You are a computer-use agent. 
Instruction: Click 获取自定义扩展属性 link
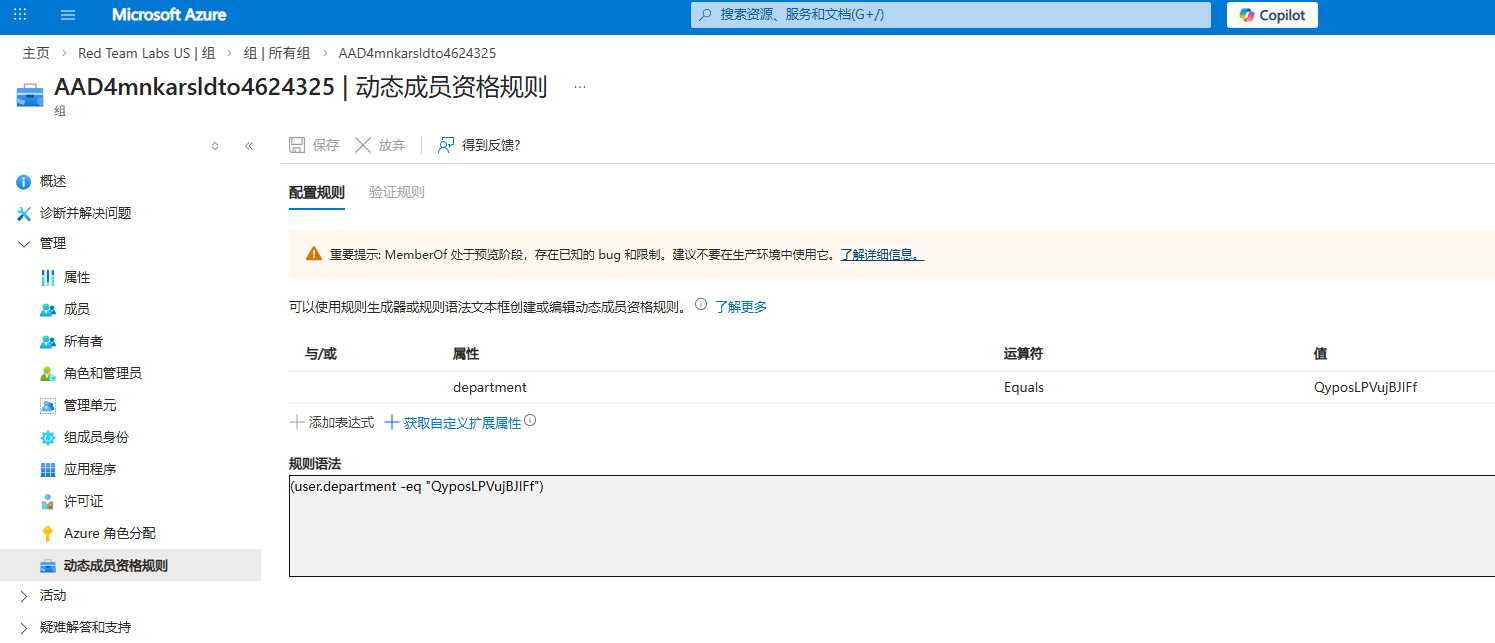462,423
